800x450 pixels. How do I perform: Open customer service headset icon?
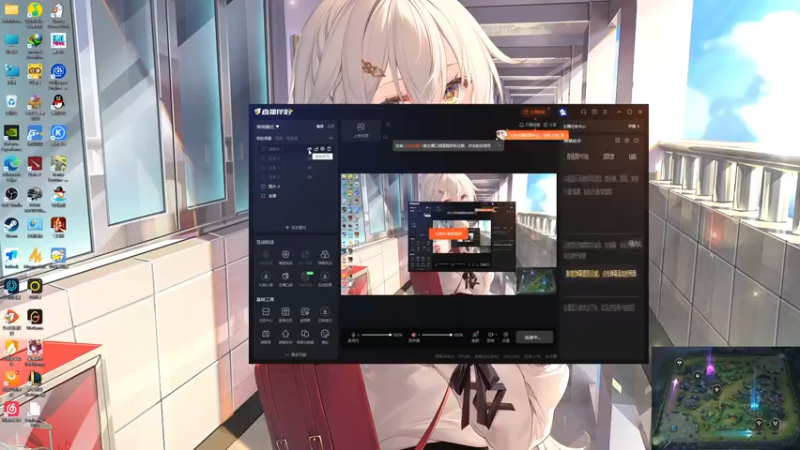coord(584,112)
